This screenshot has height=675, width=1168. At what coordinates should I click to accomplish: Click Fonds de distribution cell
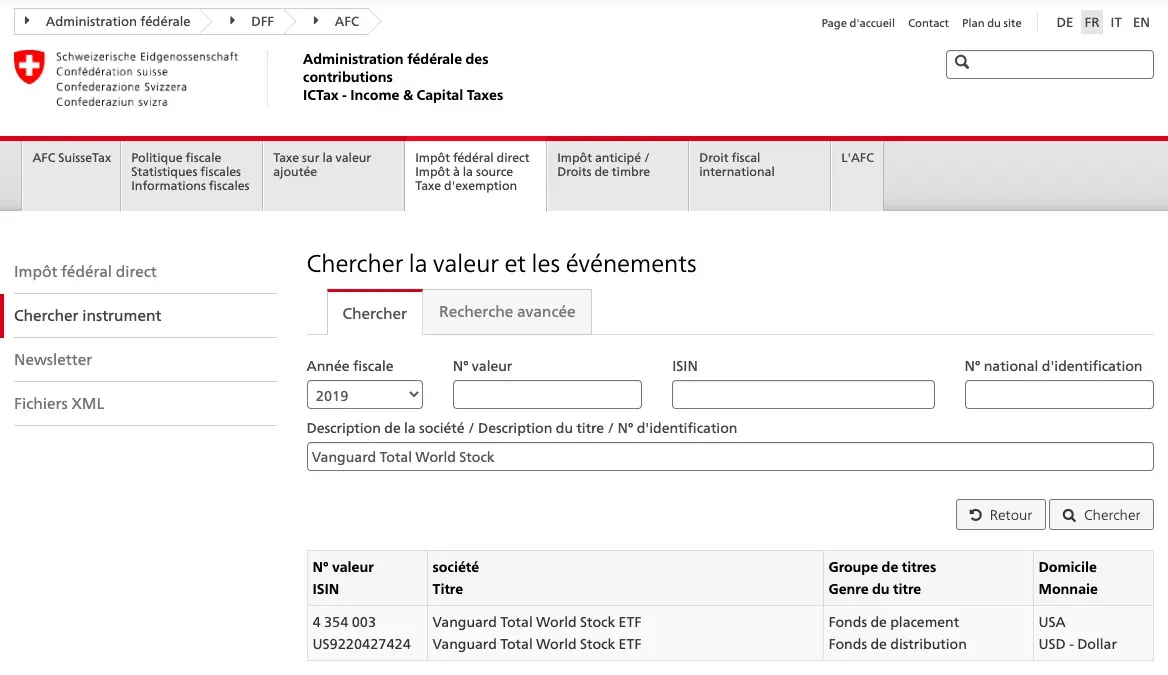897,644
